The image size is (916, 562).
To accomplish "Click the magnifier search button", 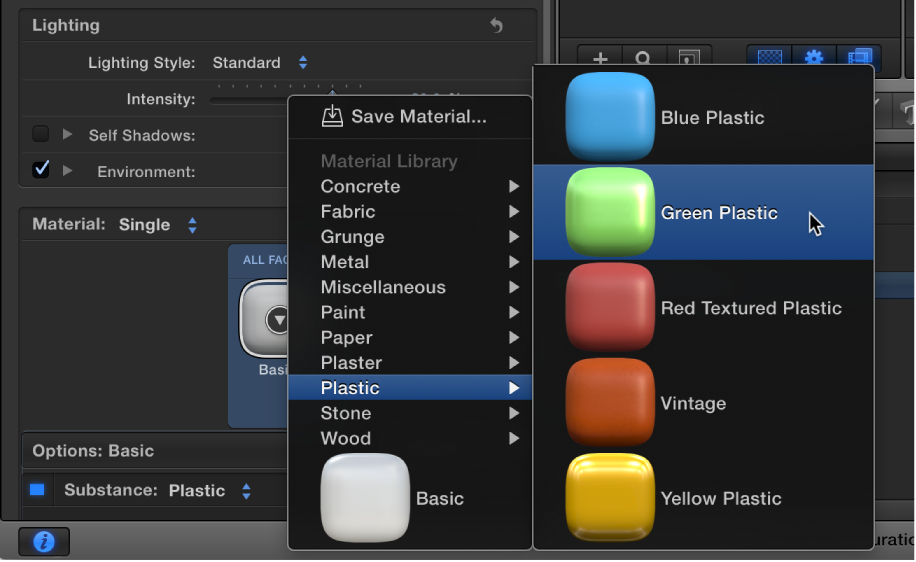I will click(x=643, y=59).
